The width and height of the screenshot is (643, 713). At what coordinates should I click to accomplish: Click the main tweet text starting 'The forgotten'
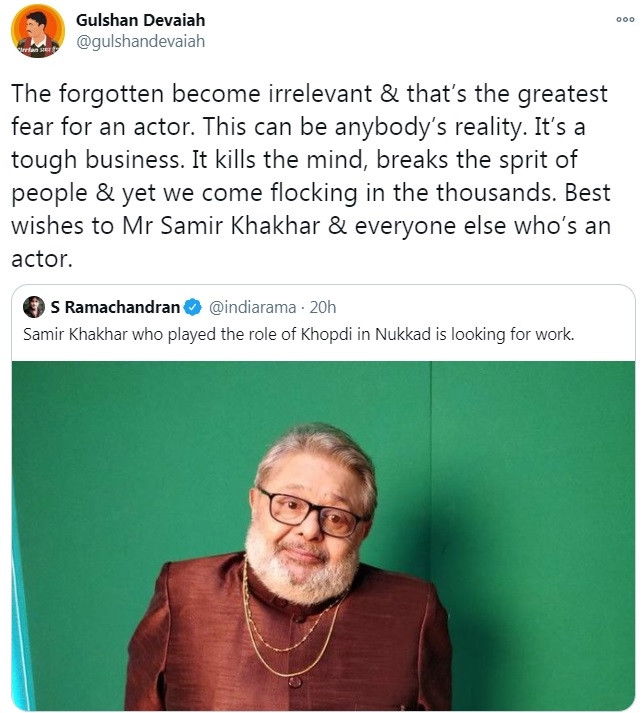[x=311, y=176]
